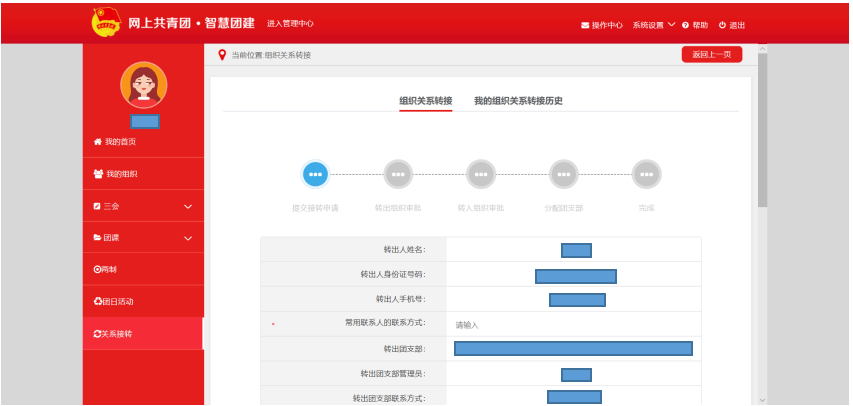Open 操作中心 envelope icon link

coord(585,25)
